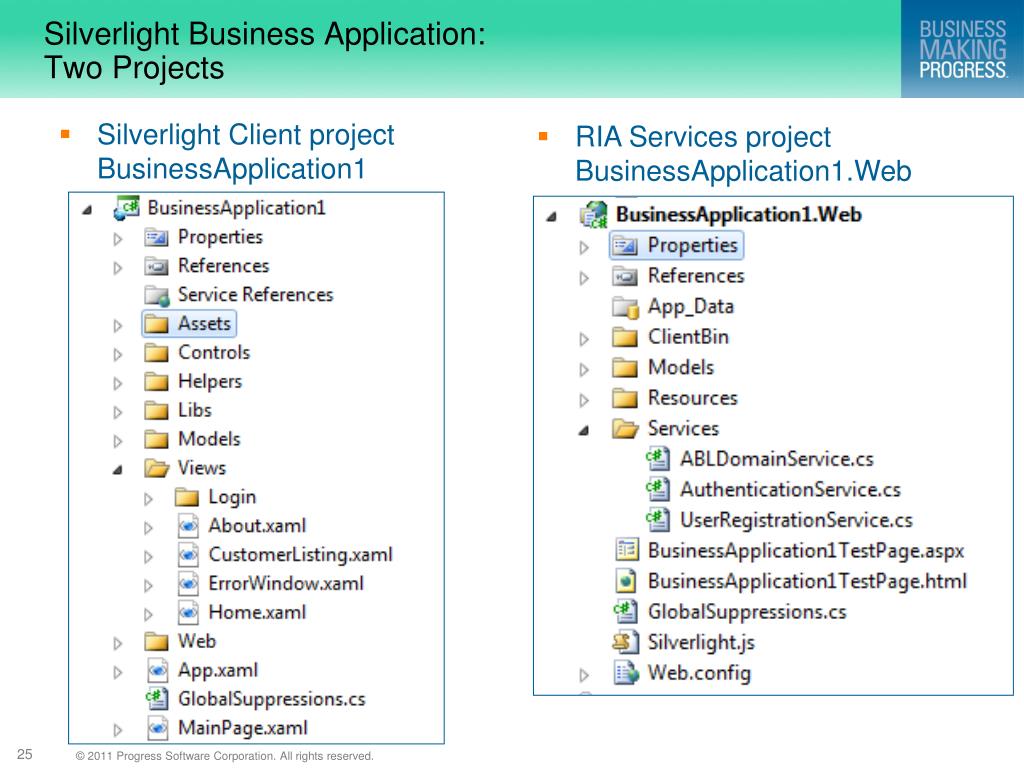Select the MainPage.xaml label
1024x768 pixels.
click(242, 728)
